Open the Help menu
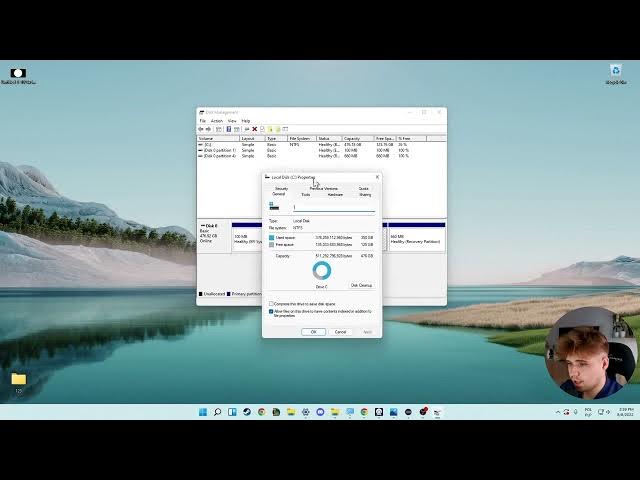This screenshot has height=480, width=640. pyautogui.click(x=246, y=121)
